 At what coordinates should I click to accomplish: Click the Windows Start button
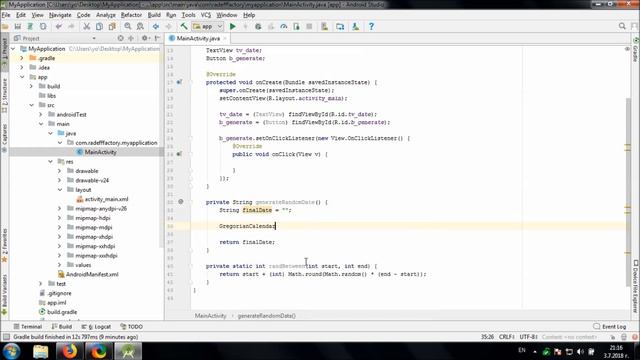coord(11,351)
